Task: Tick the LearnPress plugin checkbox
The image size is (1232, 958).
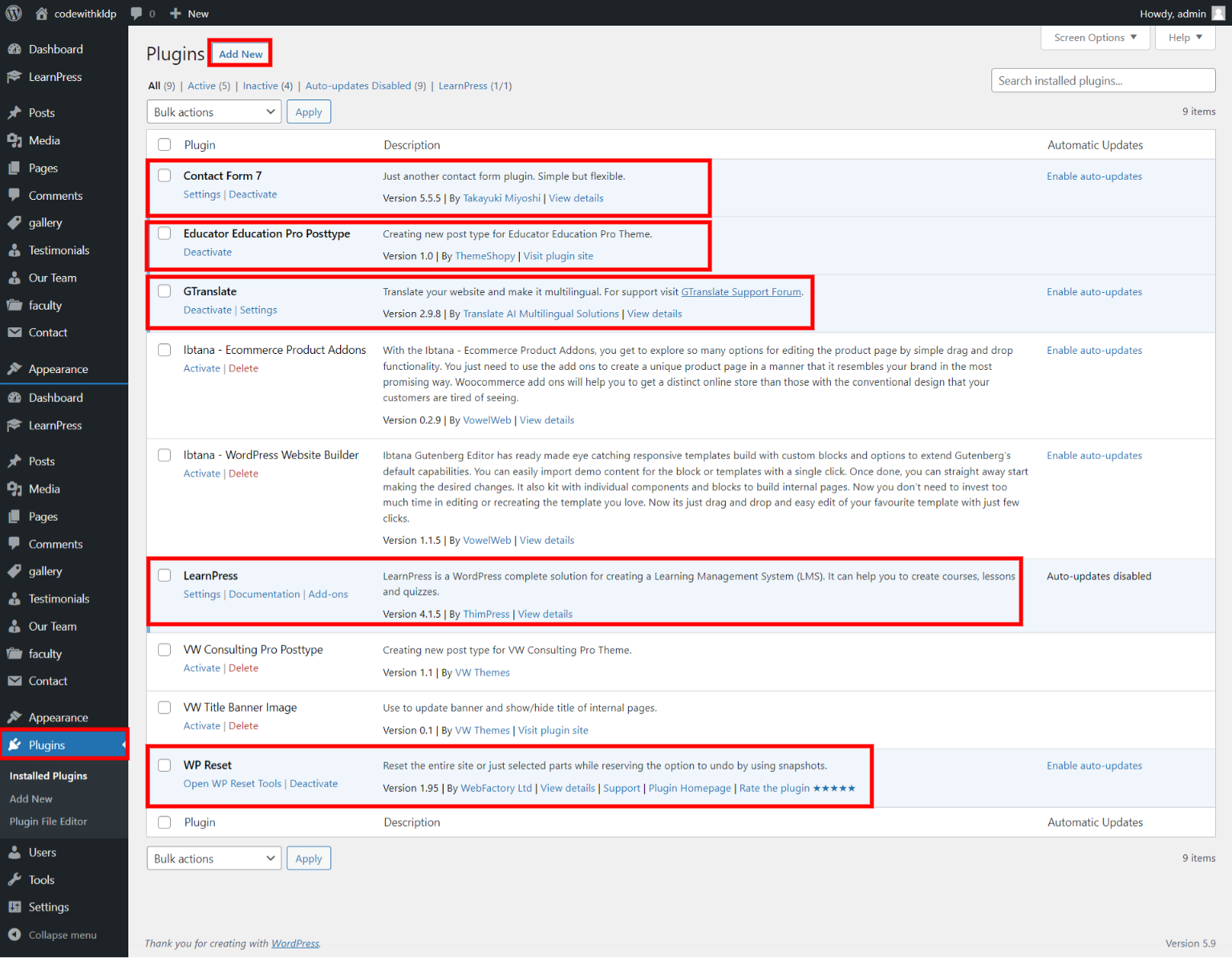Action: tap(164, 575)
